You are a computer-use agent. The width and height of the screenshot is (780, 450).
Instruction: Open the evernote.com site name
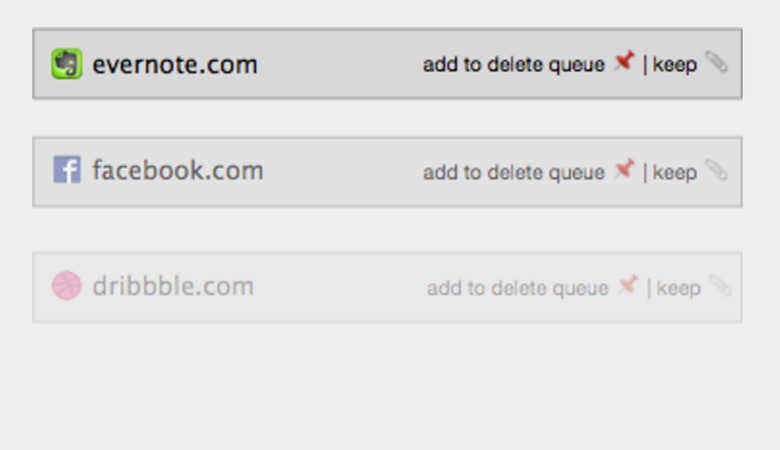click(175, 65)
